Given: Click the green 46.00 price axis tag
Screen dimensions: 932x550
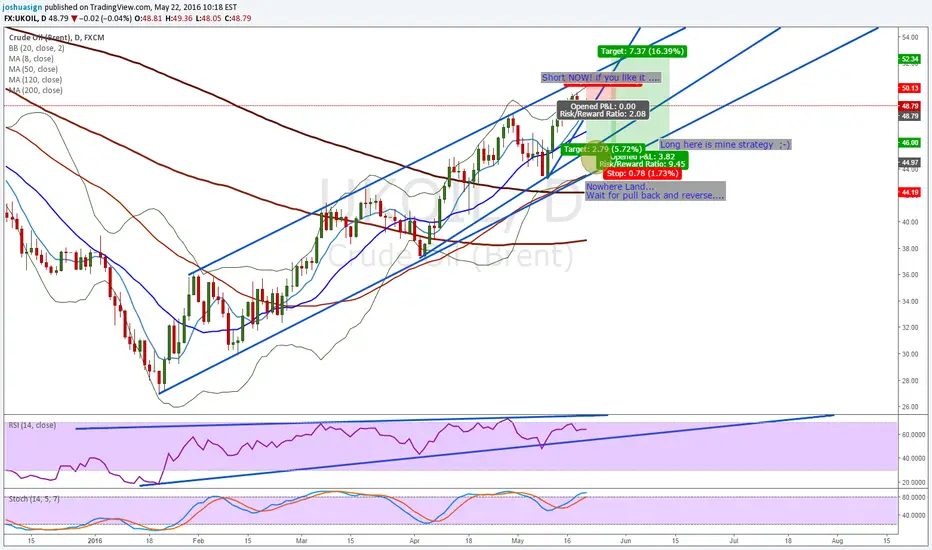Looking at the screenshot, I should click(910, 143).
